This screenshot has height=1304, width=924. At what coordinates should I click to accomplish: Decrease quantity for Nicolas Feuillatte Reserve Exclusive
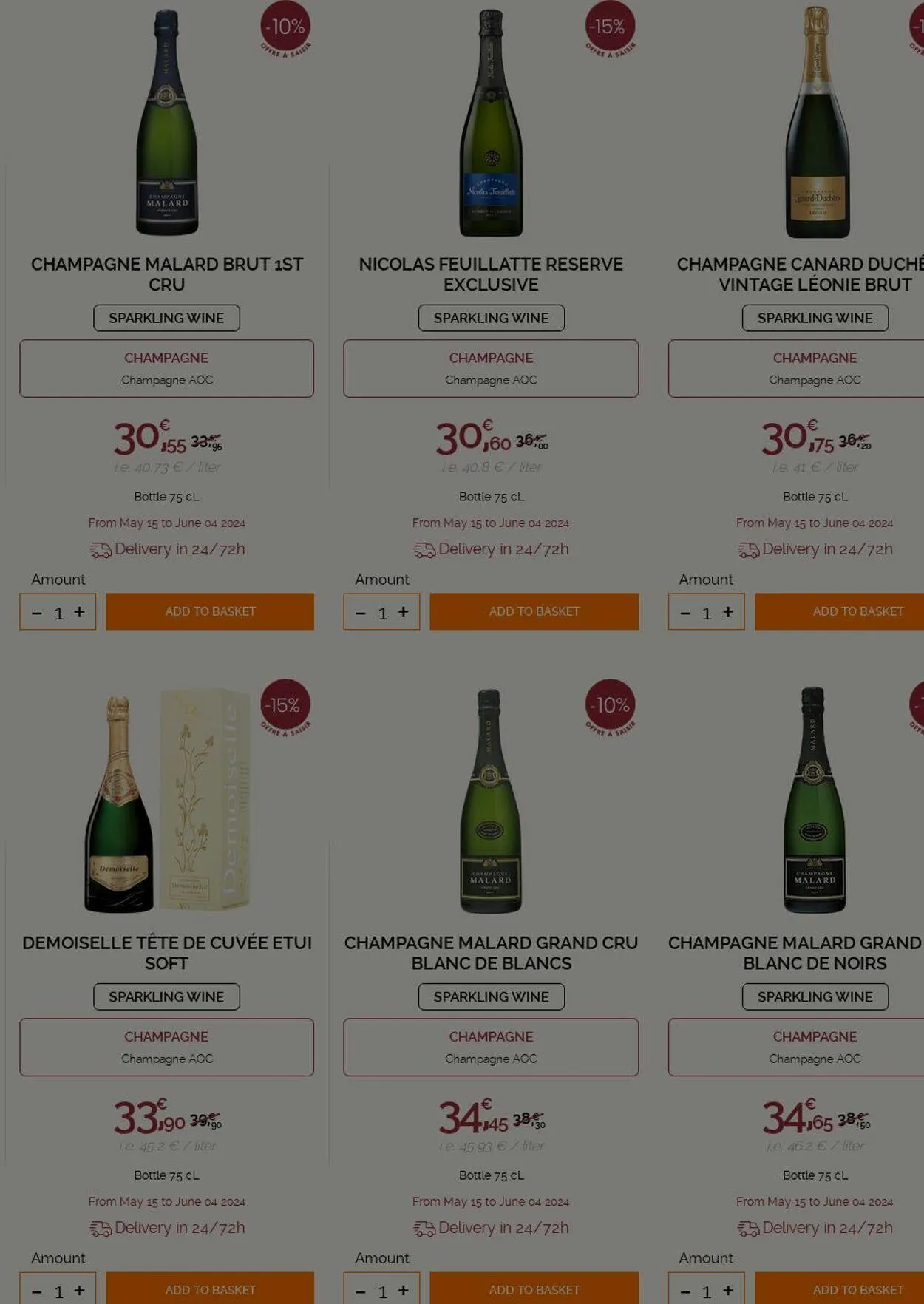[x=361, y=613]
